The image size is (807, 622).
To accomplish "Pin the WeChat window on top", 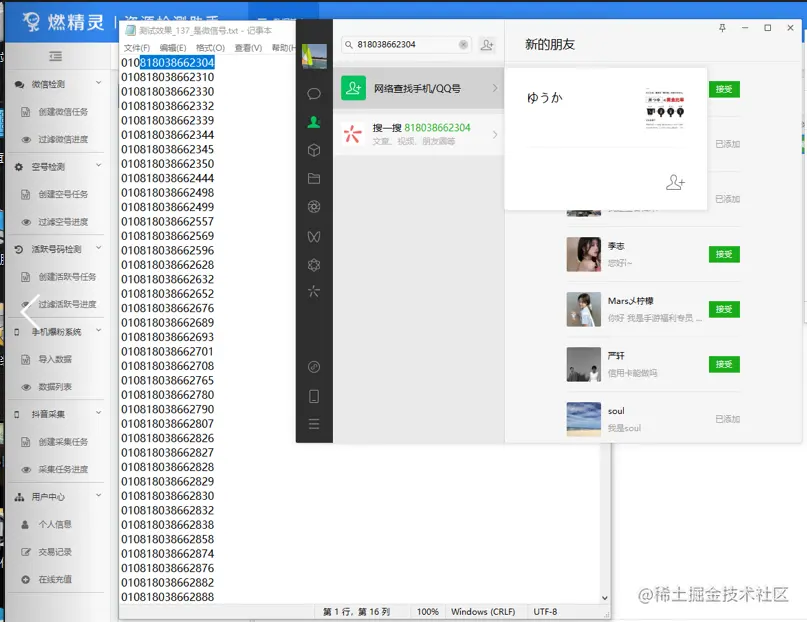I will [x=722, y=28].
